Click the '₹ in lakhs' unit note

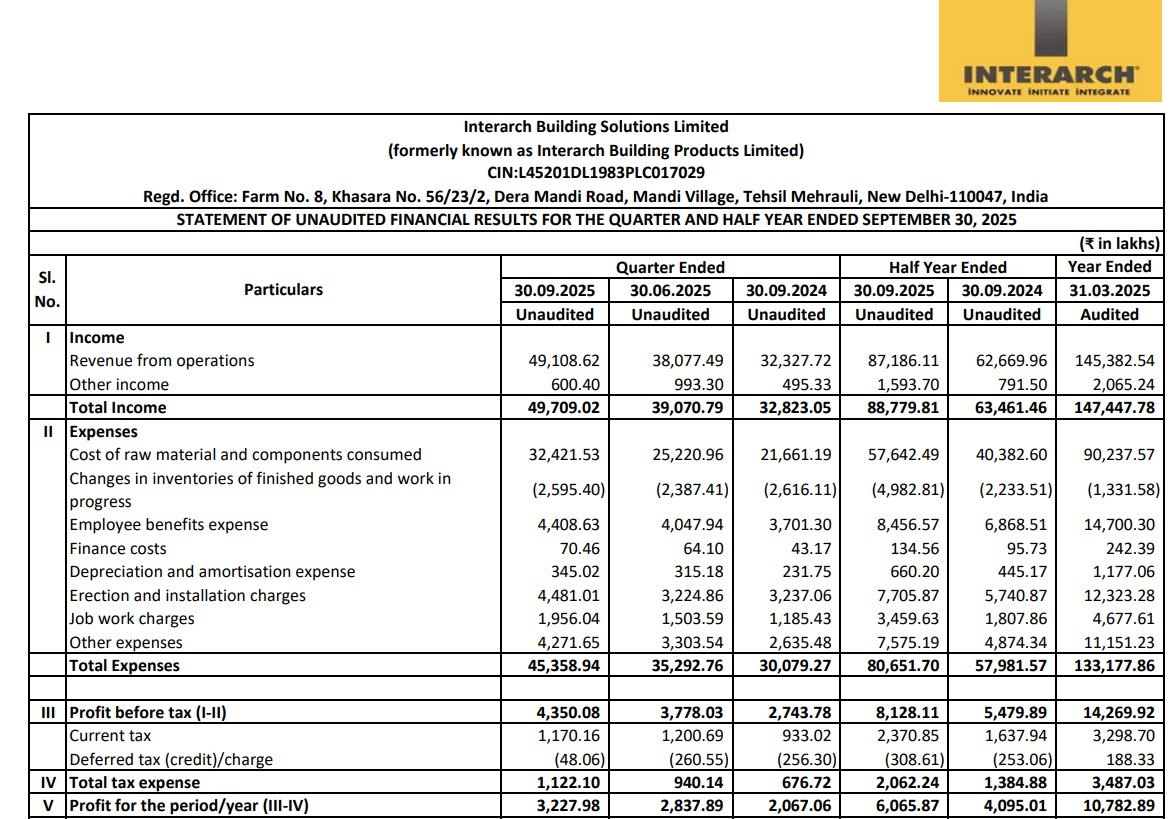(x=1119, y=243)
